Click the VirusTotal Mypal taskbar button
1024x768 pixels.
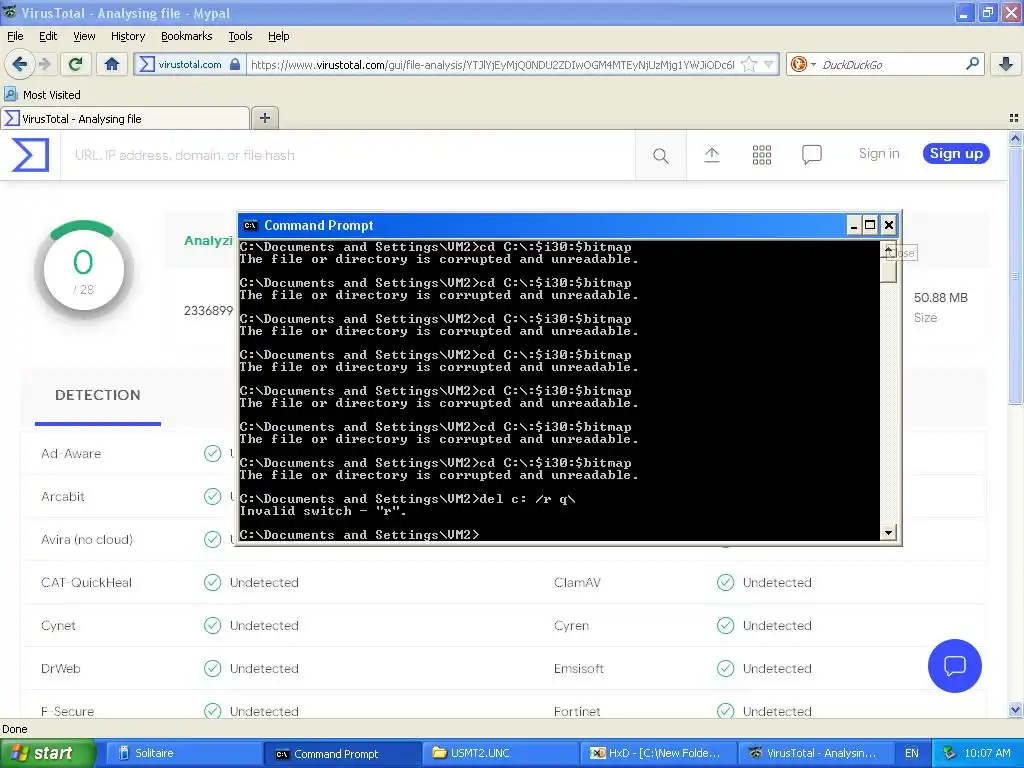(816, 753)
